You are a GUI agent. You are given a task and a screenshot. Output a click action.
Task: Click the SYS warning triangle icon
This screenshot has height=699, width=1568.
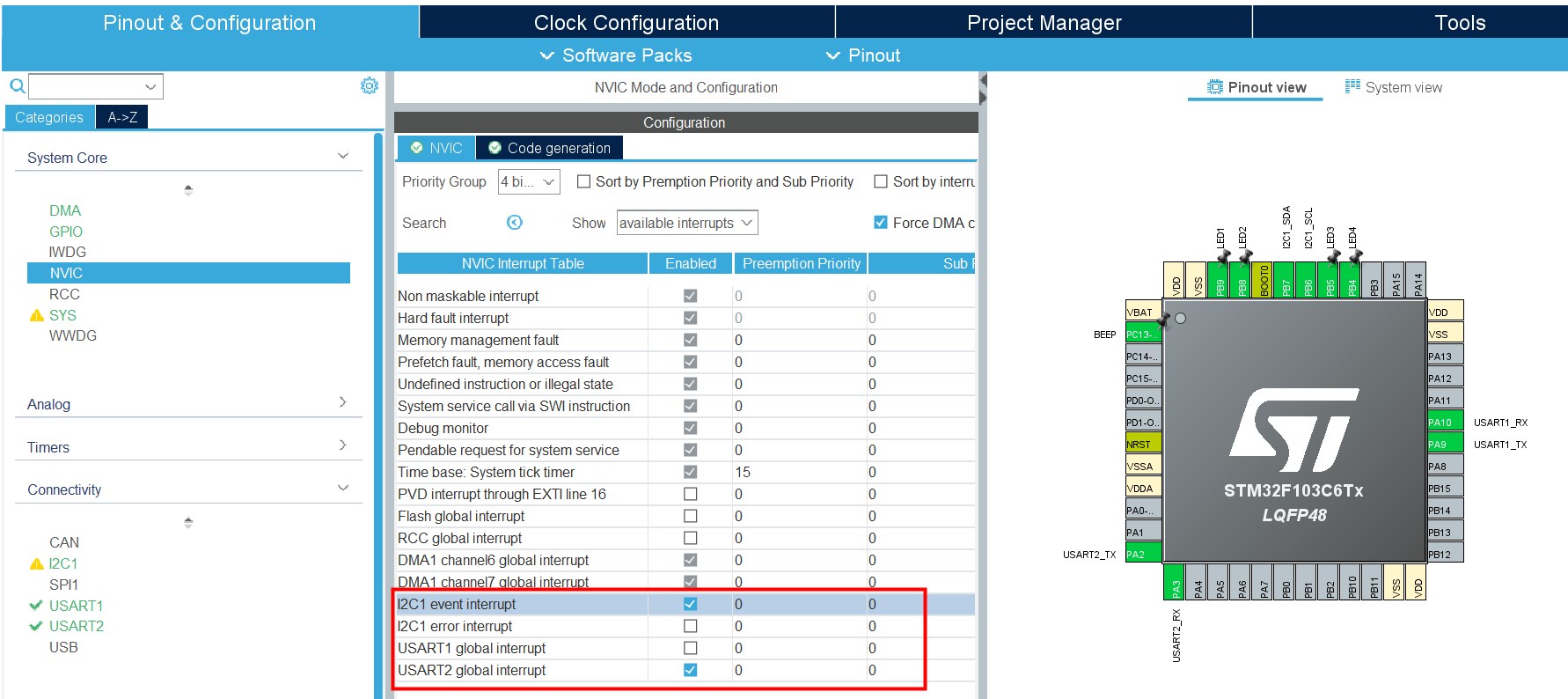tap(37, 315)
